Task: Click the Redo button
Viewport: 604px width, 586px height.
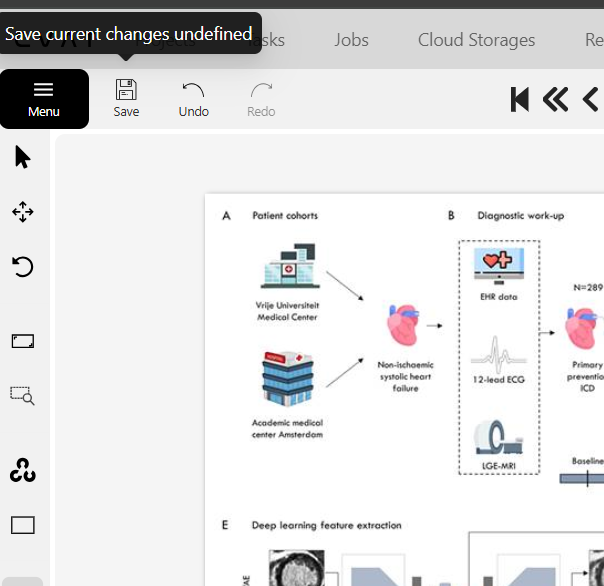Action: click(261, 99)
